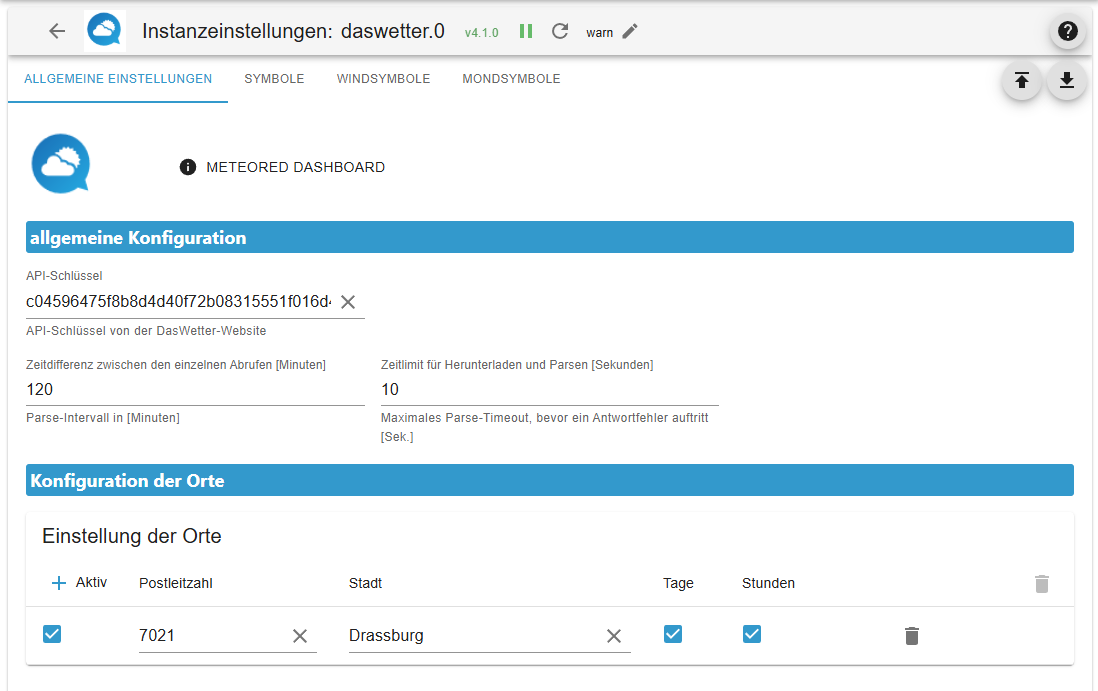This screenshot has width=1098, height=691.
Task: Click the warn log level text
Action: point(599,33)
